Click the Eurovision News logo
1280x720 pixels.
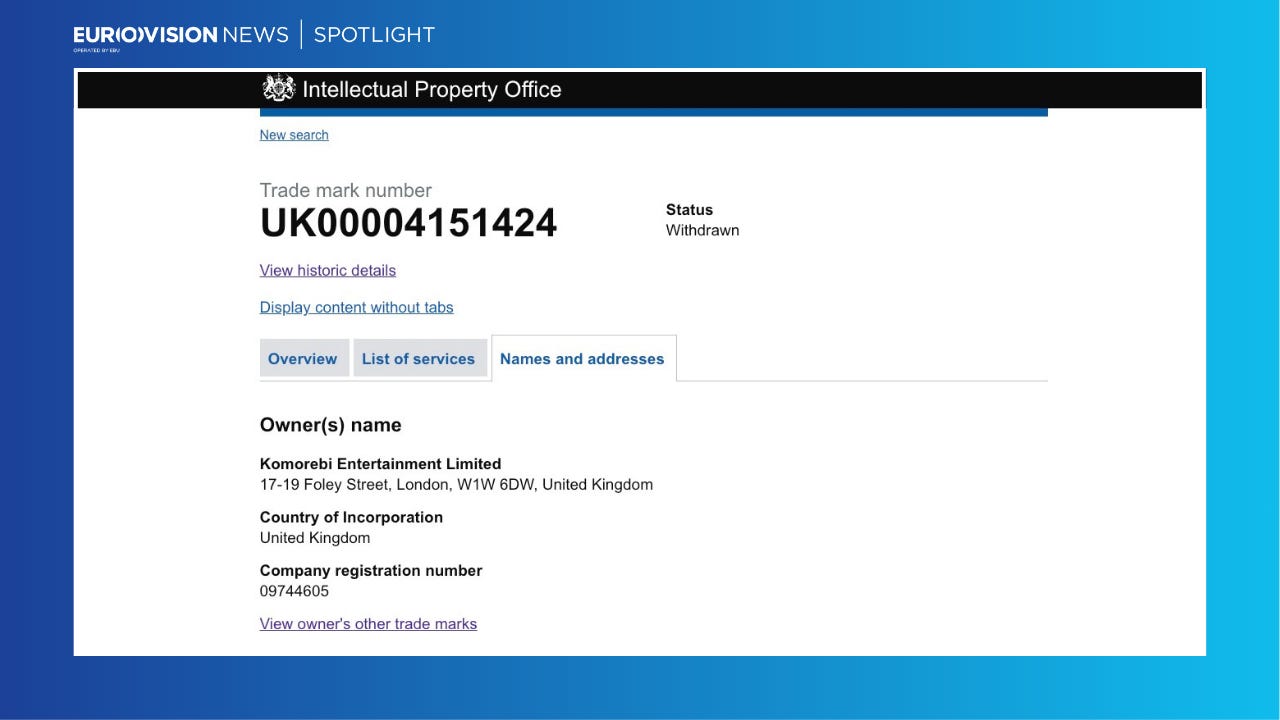coord(181,35)
